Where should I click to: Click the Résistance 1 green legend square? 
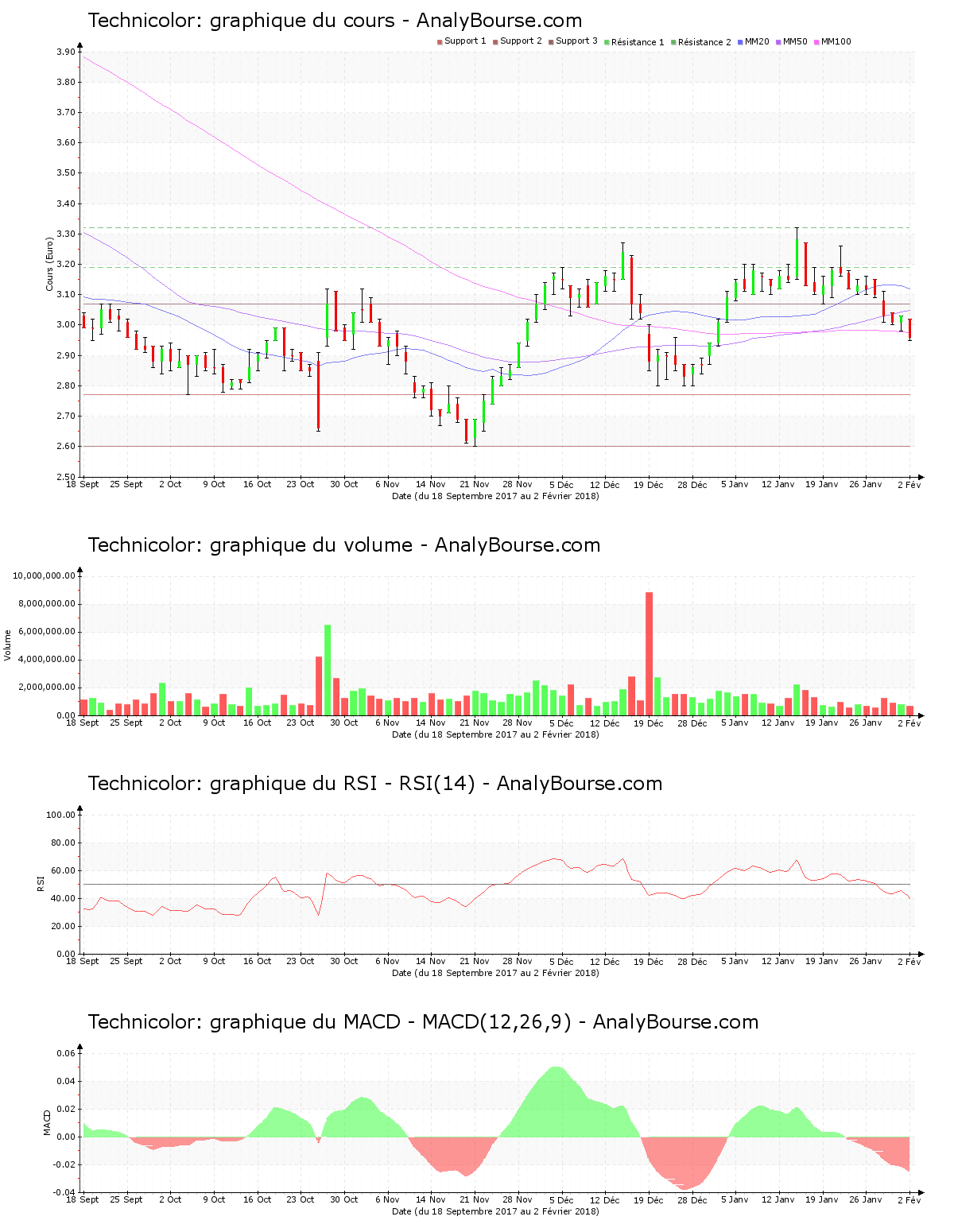(607, 41)
